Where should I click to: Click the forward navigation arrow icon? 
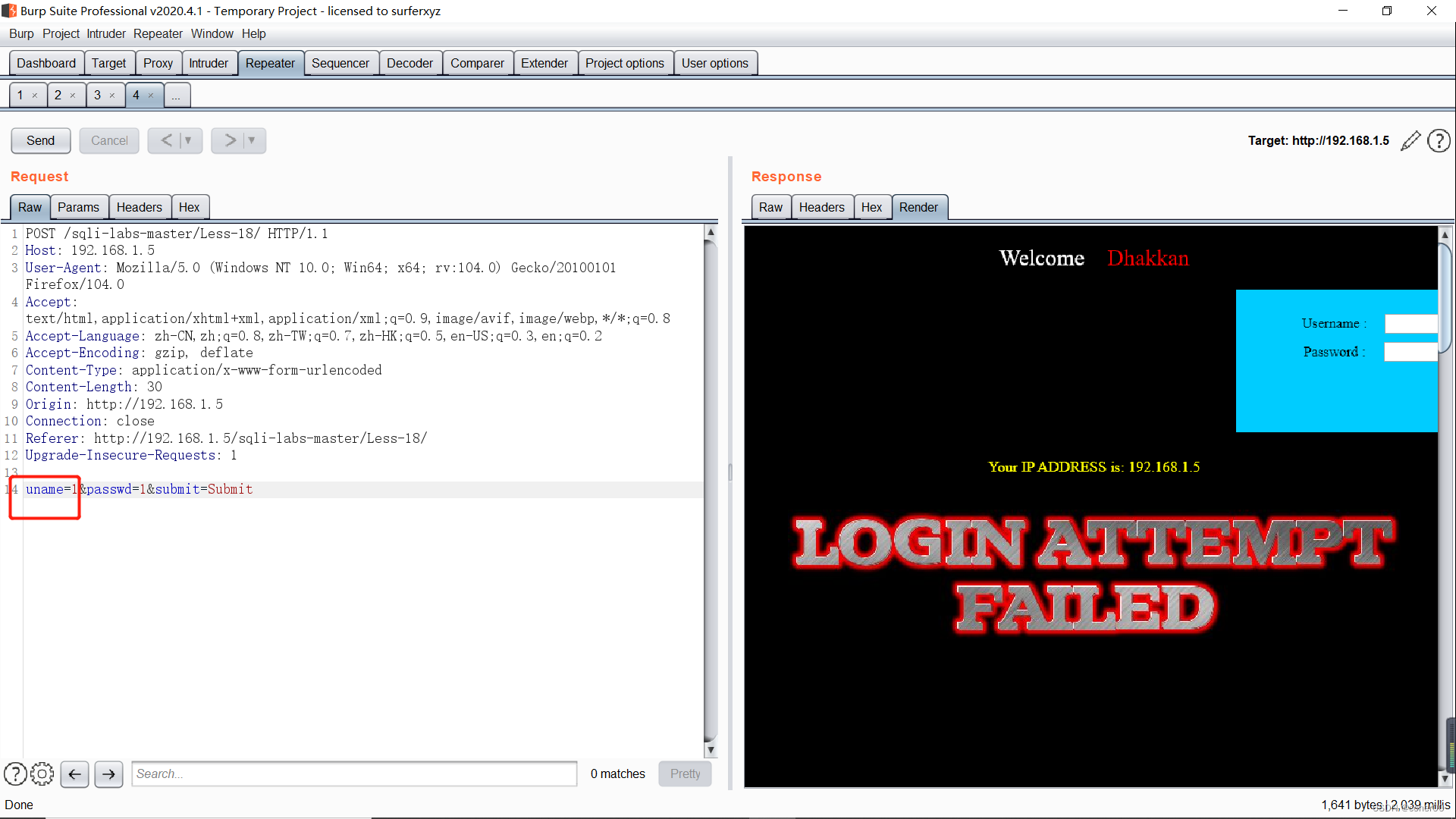[x=108, y=773]
